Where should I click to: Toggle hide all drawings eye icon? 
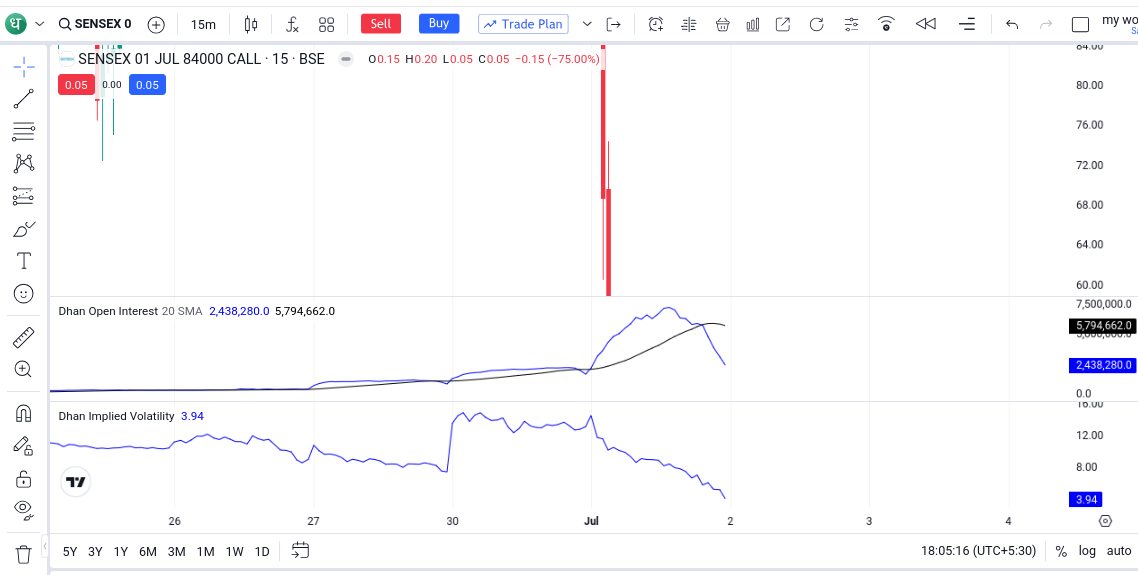point(24,510)
